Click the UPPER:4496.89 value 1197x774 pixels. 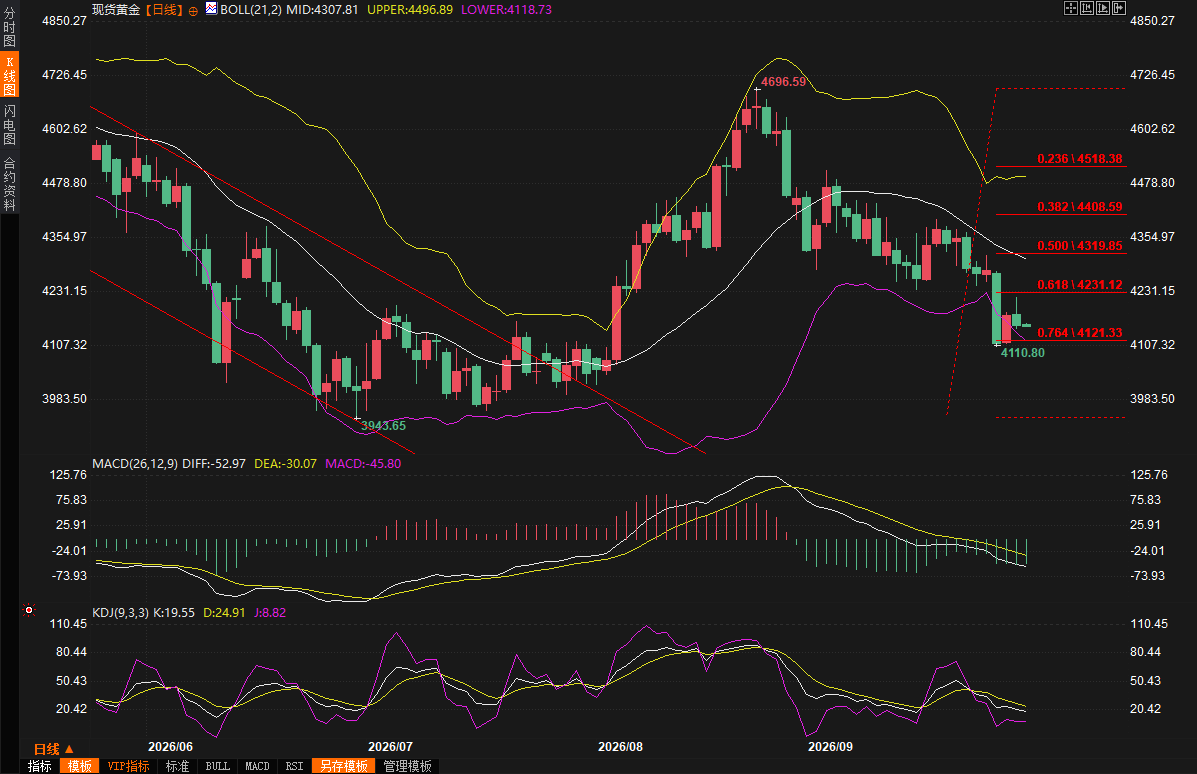(x=410, y=9)
